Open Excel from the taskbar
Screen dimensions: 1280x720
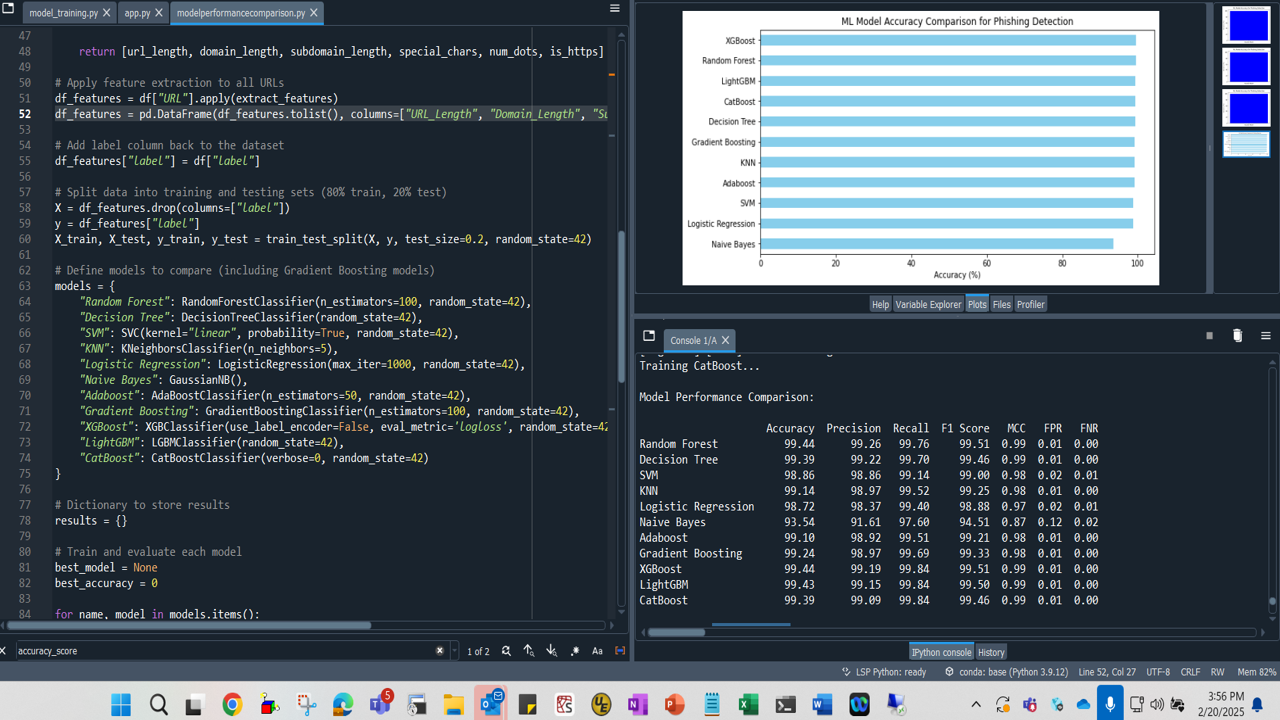pos(748,705)
